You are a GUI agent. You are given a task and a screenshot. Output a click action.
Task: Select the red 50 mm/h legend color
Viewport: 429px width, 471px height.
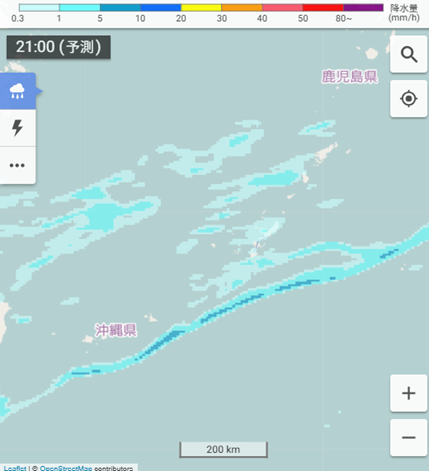pyautogui.click(x=323, y=7)
